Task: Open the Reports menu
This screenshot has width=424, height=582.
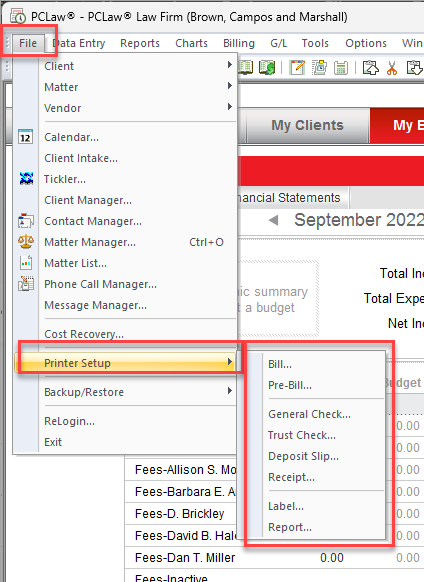Action: [x=140, y=43]
